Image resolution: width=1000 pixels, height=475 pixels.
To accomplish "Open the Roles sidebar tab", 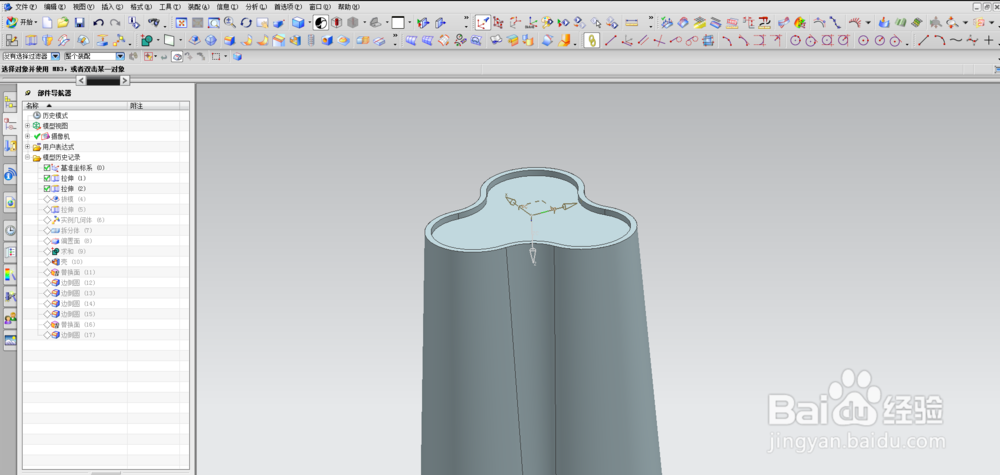I will pyautogui.click(x=10, y=318).
